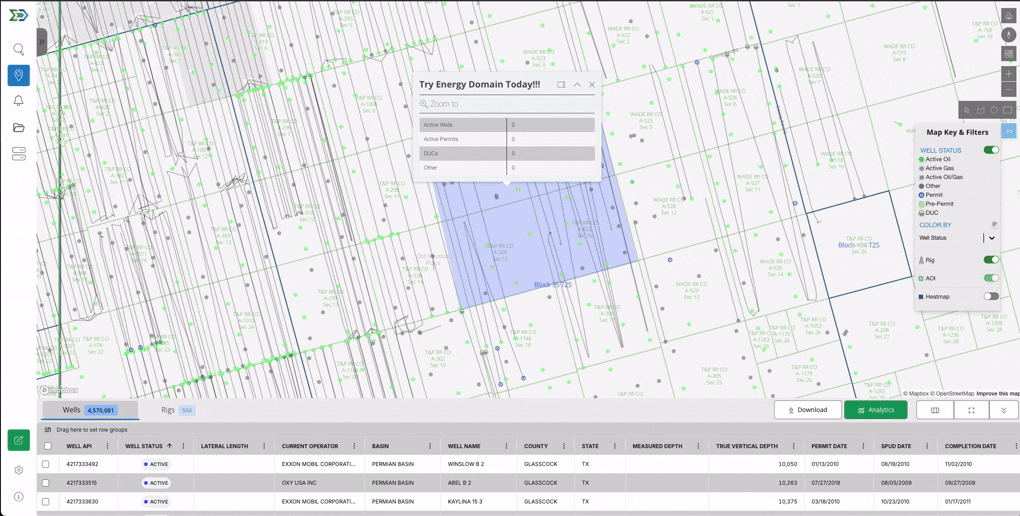Sort by the True Vertical Depth header
The height and width of the screenshot is (516, 1020).
pos(747,446)
